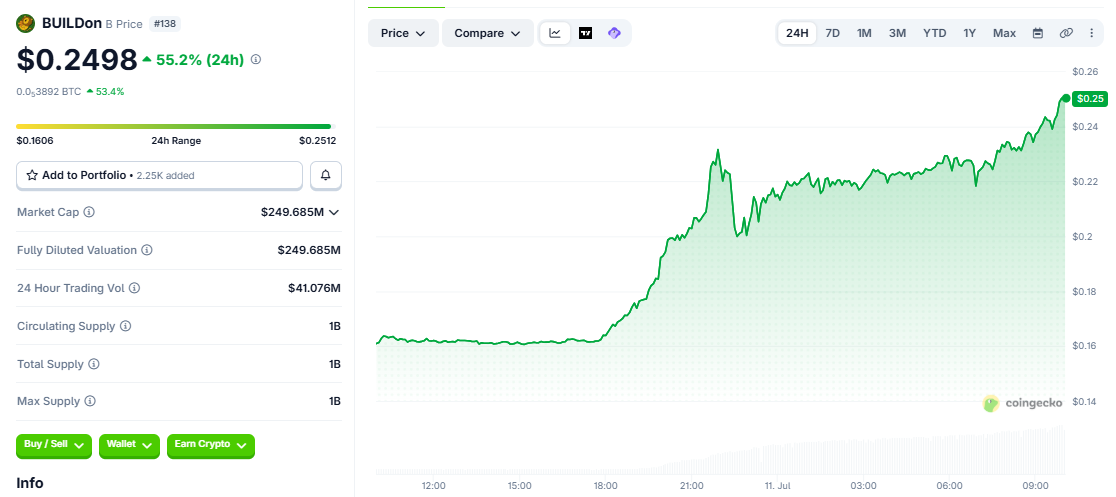Click the $0.1606 range low value

[x=35, y=141]
